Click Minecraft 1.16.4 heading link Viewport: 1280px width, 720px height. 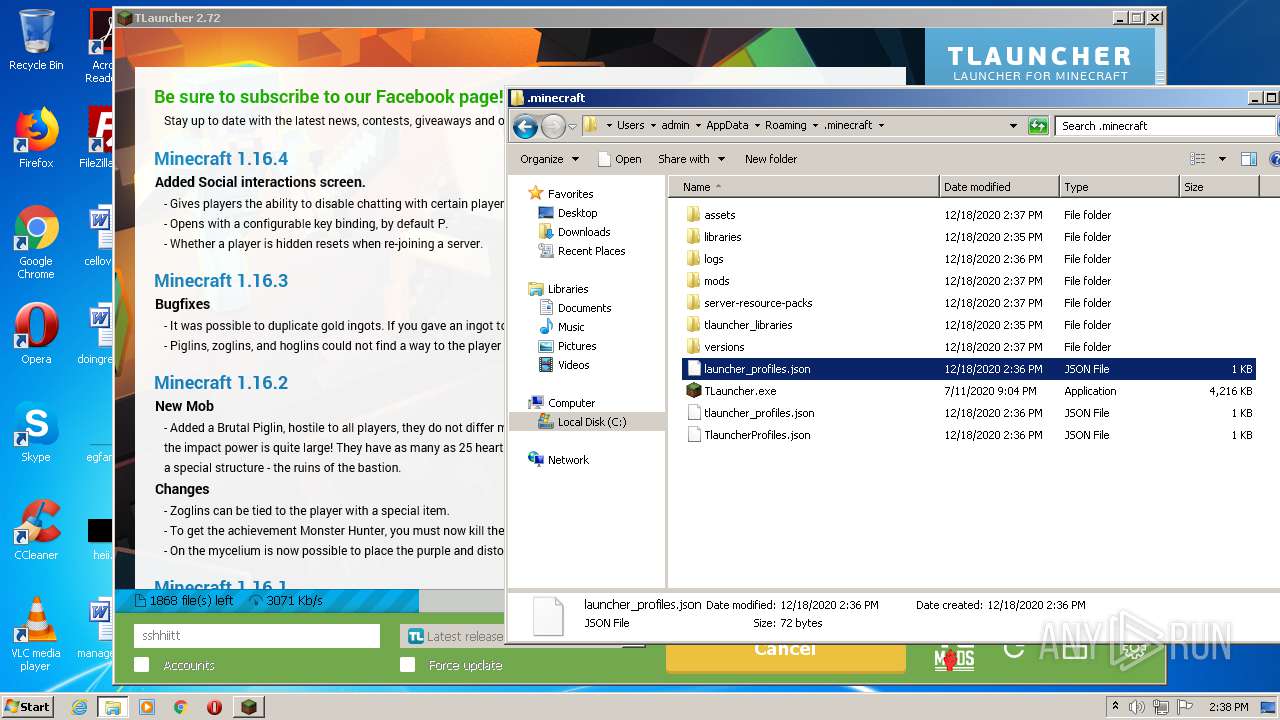pyautogui.click(x=221, y=159)
